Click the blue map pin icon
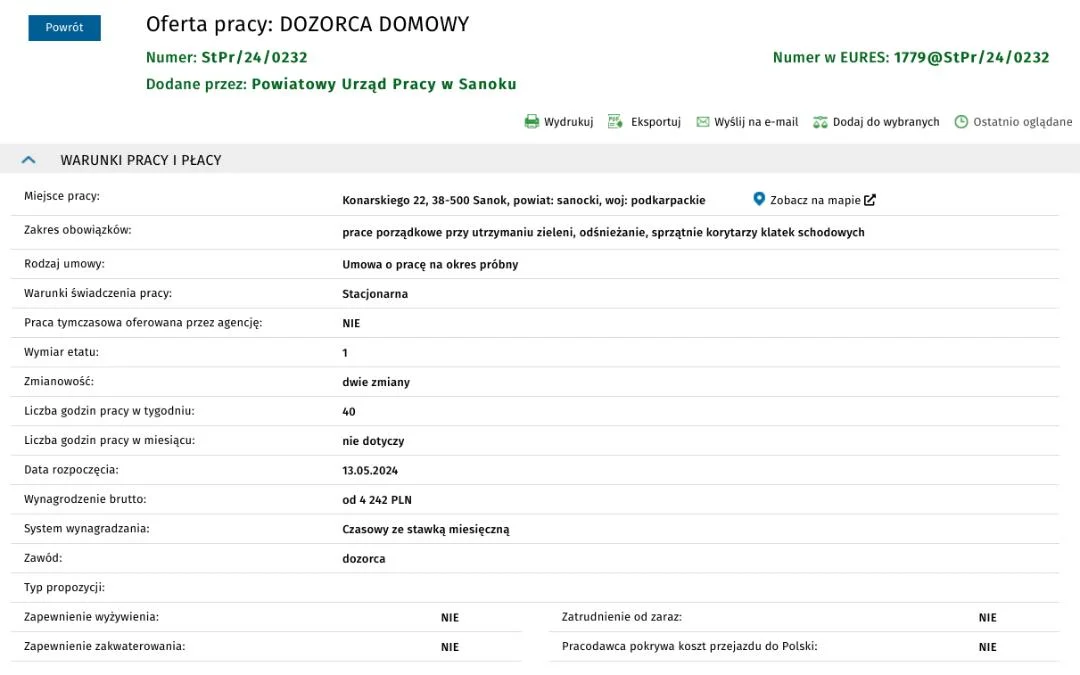This screenshot has height=675, width=1080. (x=758, y=199)
